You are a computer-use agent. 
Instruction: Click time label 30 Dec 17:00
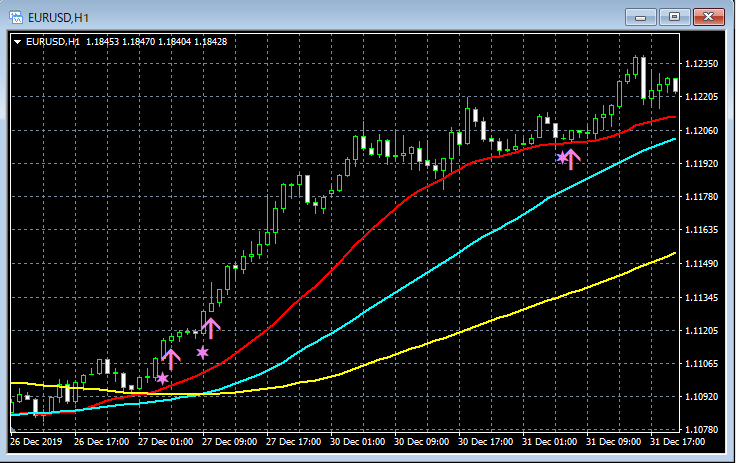[486, 442]
